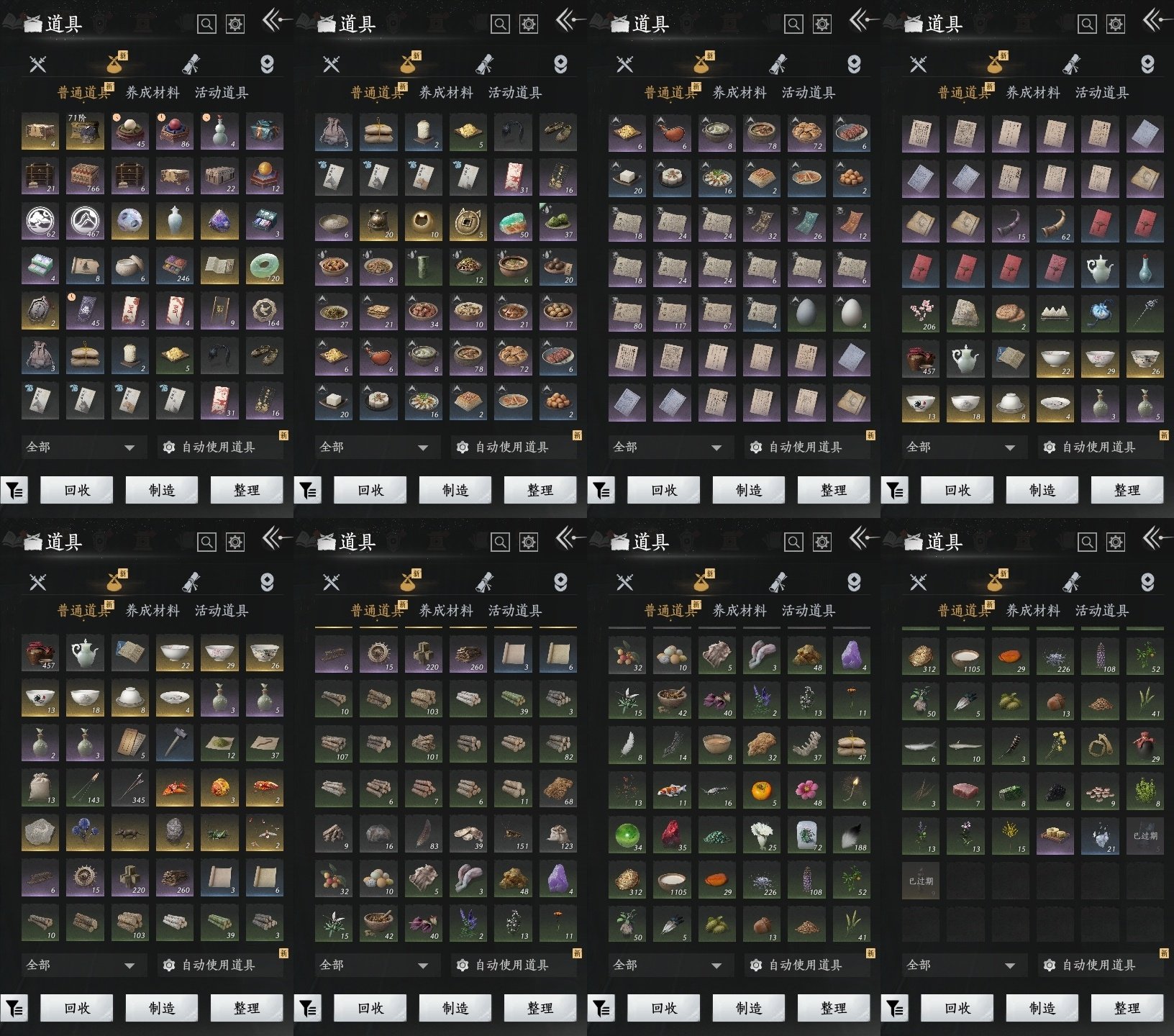Open the search magnifier in the top-left panel
Viewport: 1174px width, 1036px height.
[206, 24]
